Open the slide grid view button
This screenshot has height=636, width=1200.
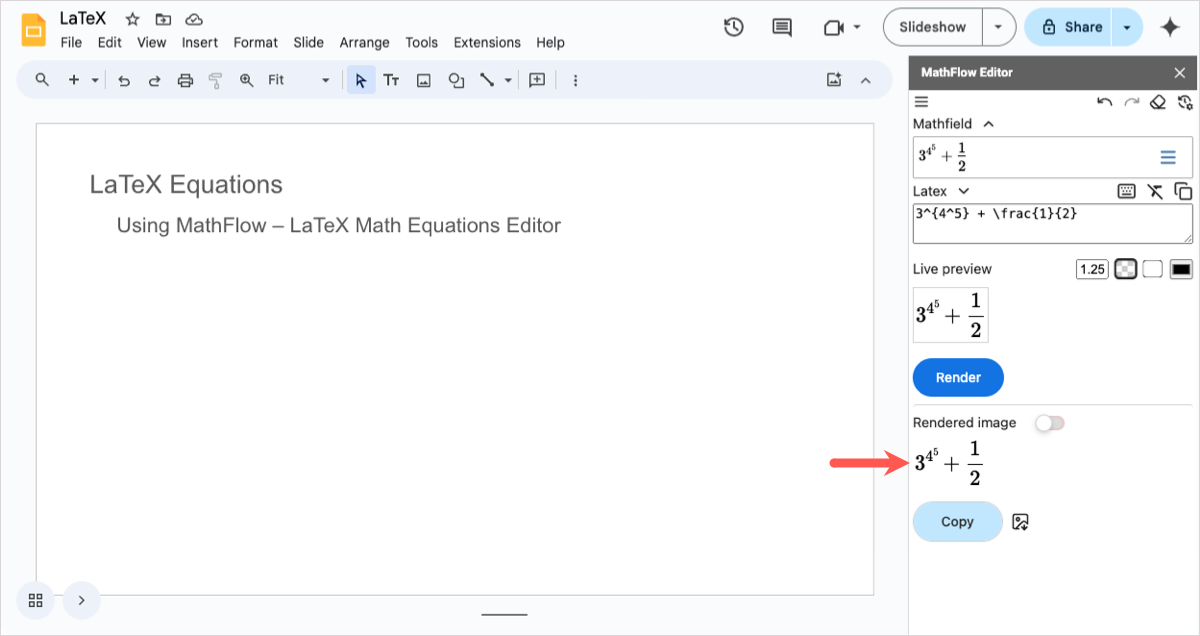pos(36,600)
